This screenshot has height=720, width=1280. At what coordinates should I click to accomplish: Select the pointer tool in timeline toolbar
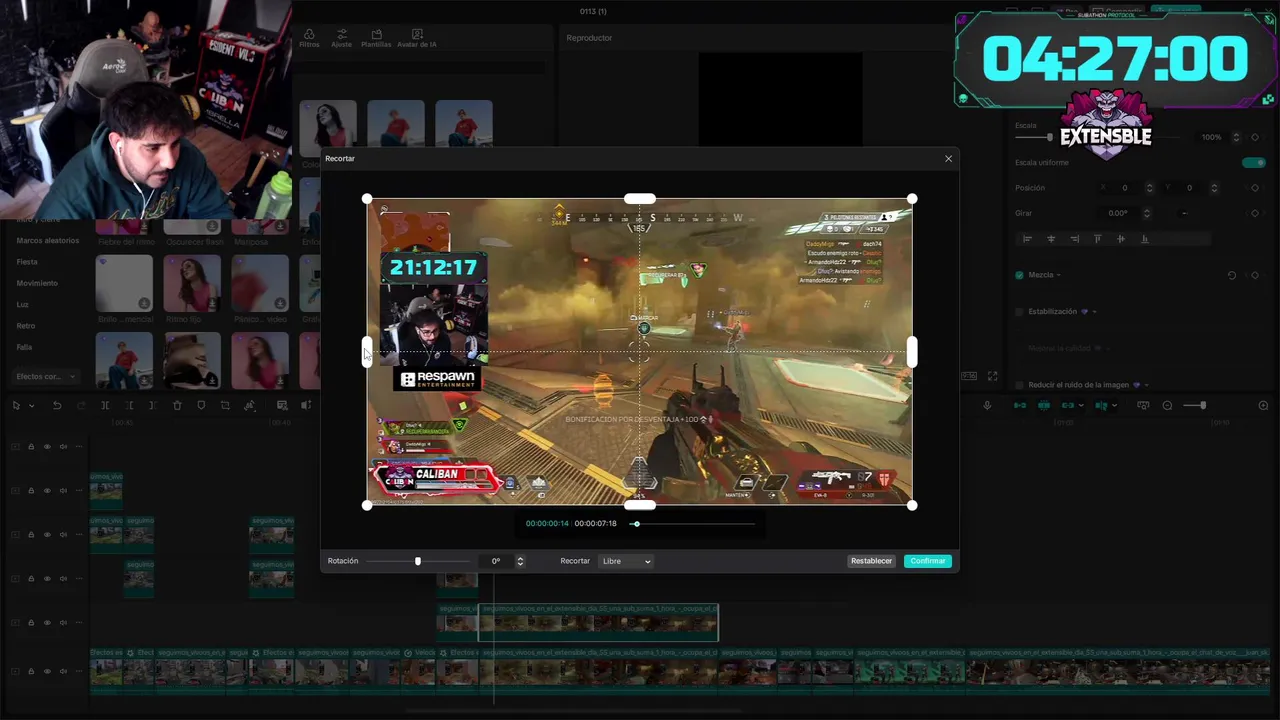[x=17, y=405]
